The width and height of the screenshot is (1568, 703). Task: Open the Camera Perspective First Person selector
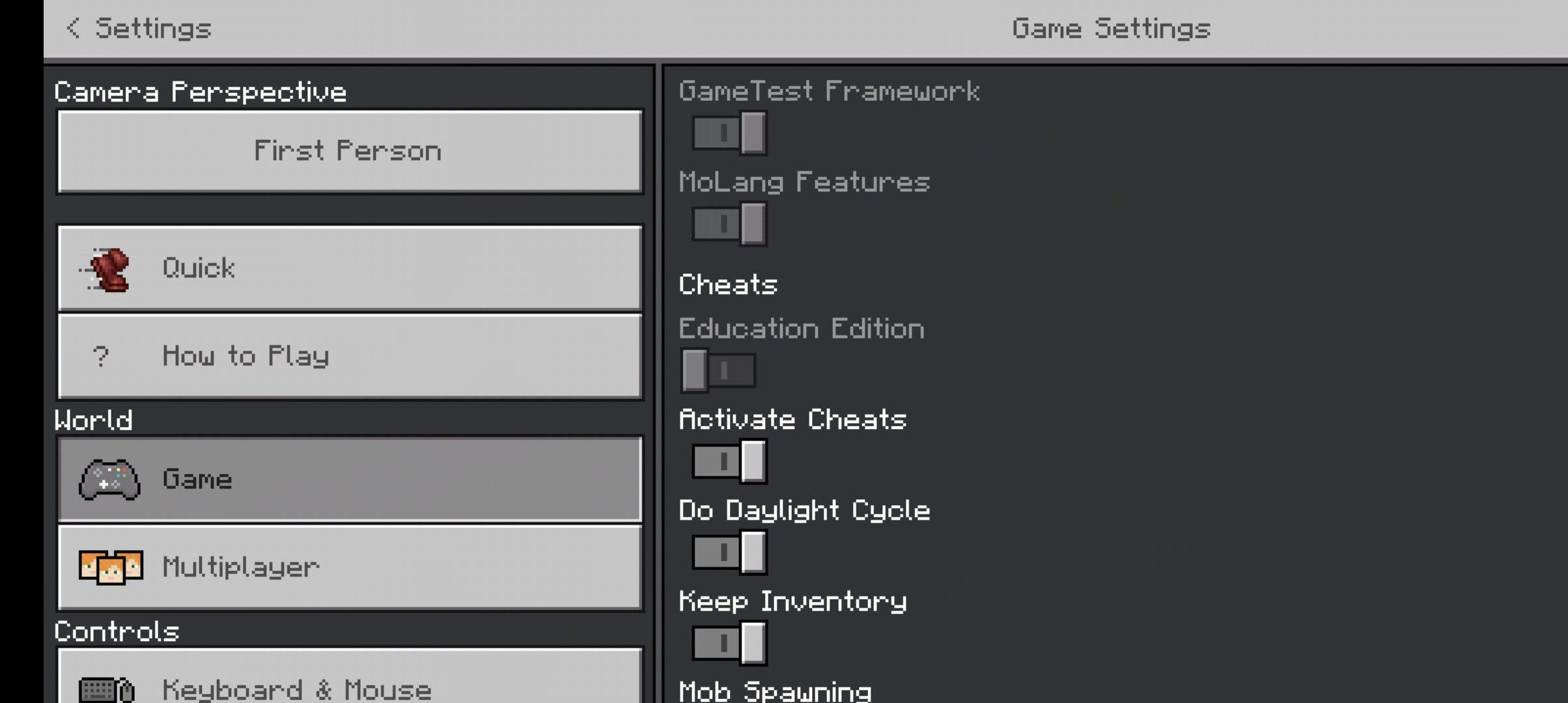click(x=350, y=152)
